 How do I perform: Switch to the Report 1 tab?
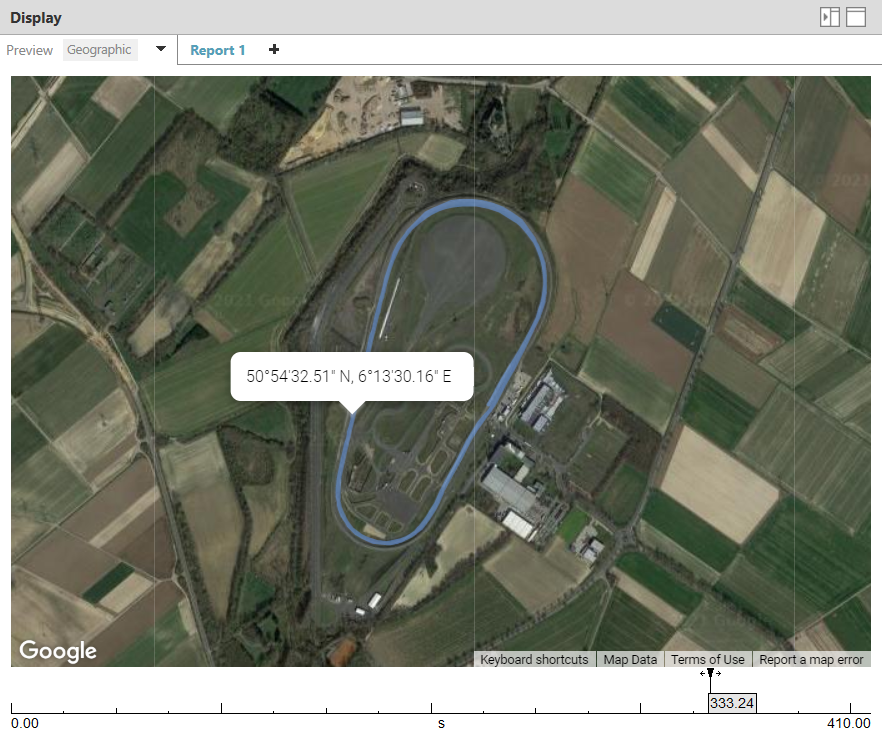click(217, 50)
